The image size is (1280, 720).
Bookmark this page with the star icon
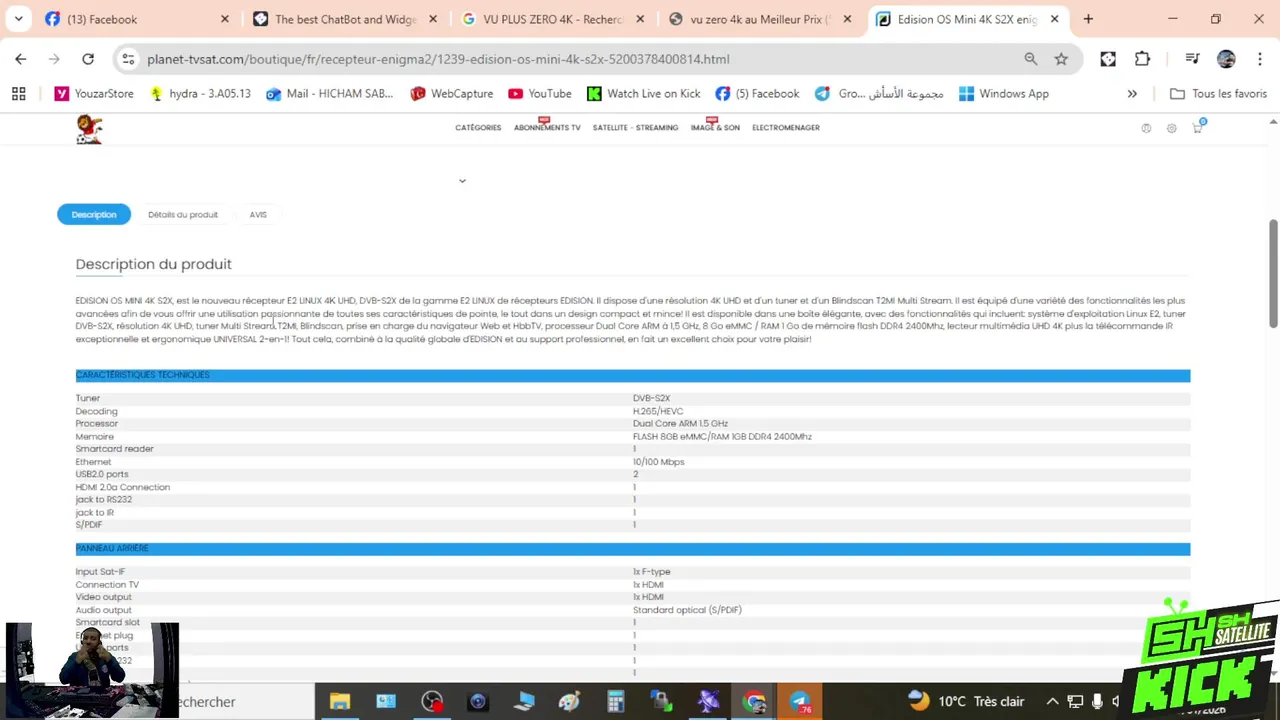(x=1061, y=59)
